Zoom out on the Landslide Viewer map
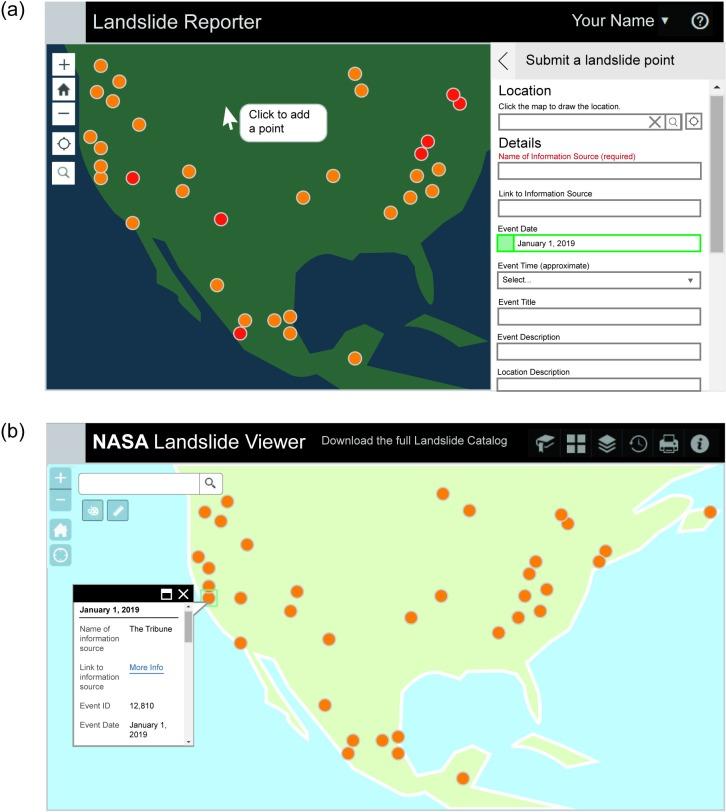Viewport: 726px width, 812px height. click(x=61, y=500)
